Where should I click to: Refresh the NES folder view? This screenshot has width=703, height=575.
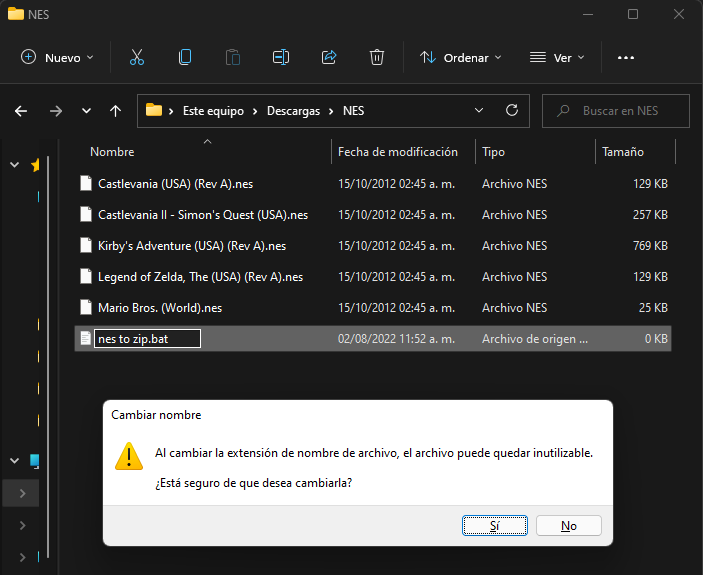[512, 110]
